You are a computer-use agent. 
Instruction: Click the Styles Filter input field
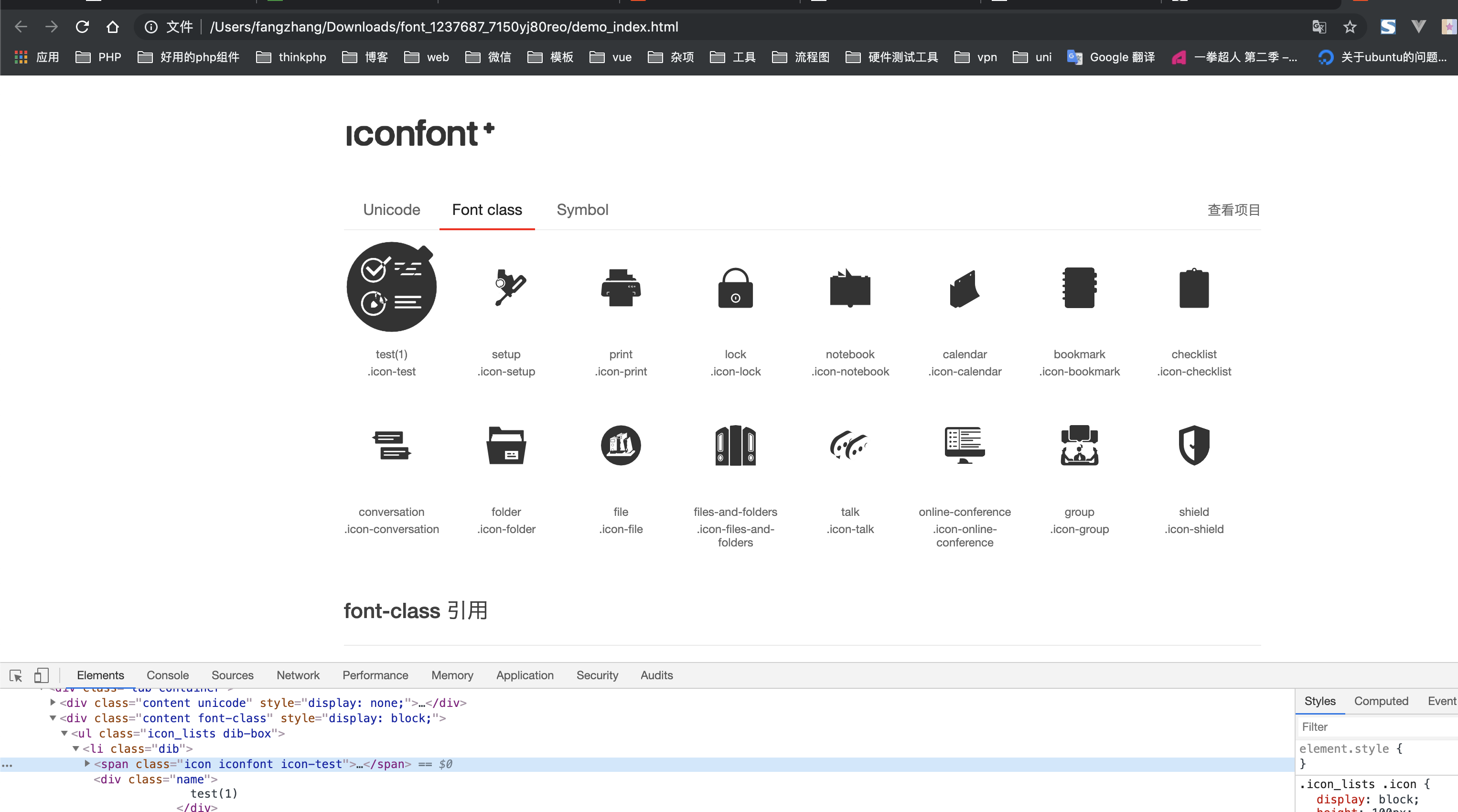tap(1375, 727)
